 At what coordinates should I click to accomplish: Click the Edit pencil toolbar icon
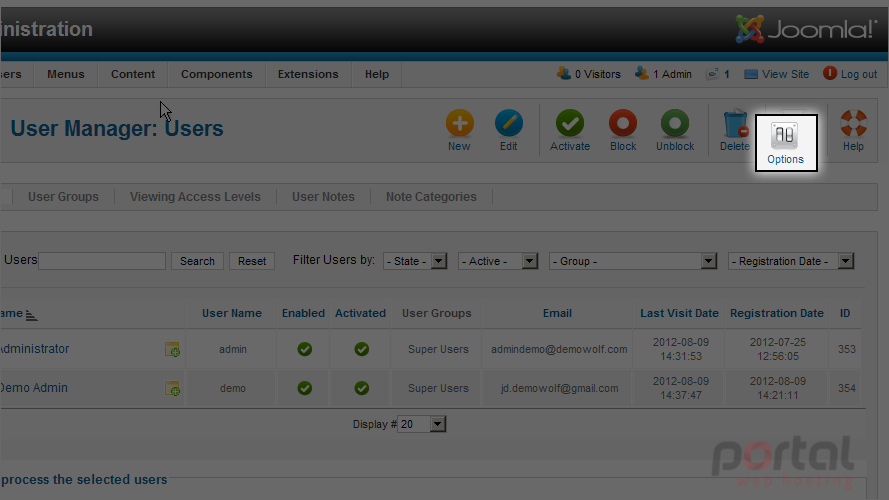509,123
